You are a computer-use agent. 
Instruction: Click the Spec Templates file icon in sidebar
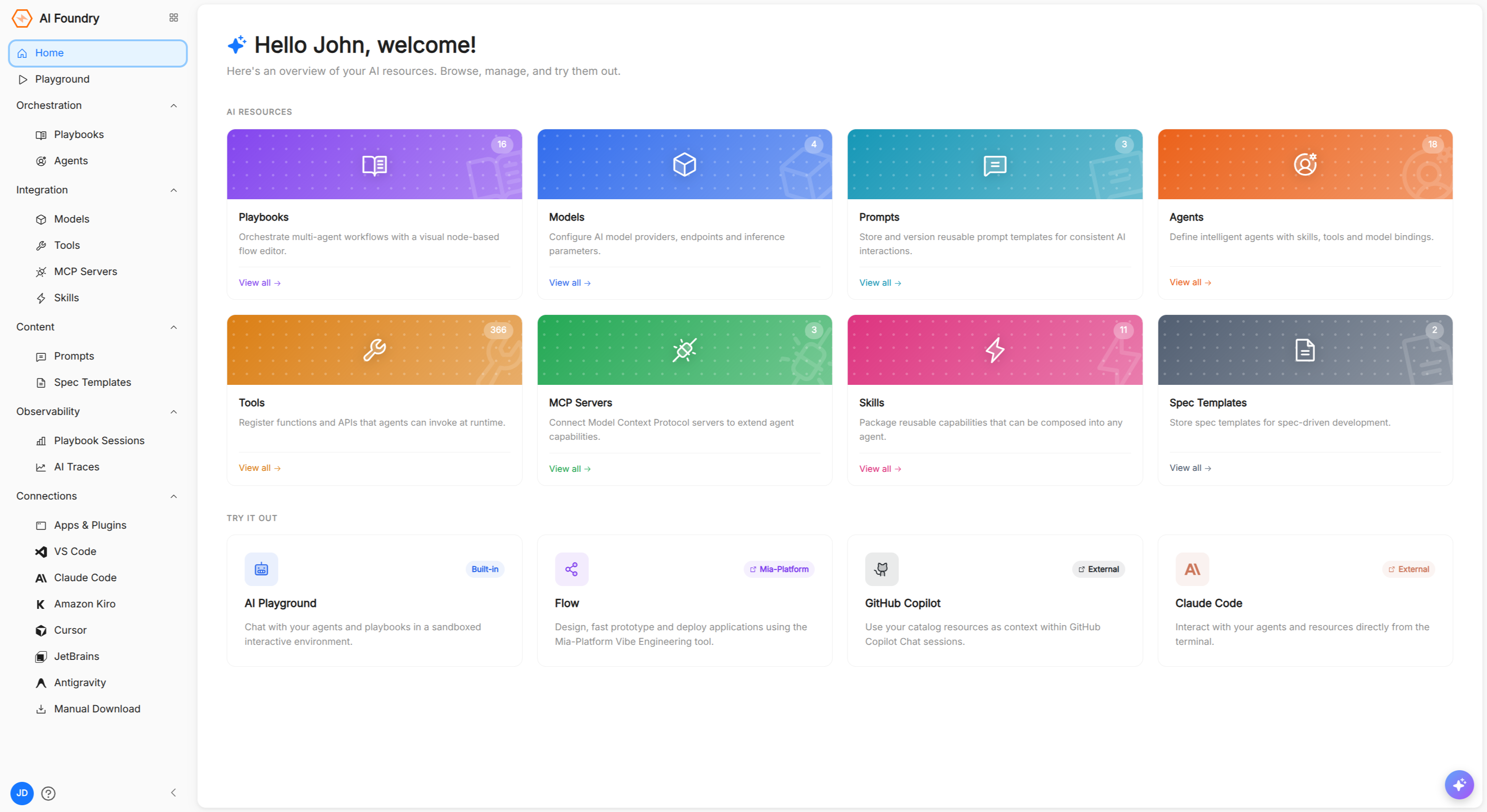click(41, 382)
